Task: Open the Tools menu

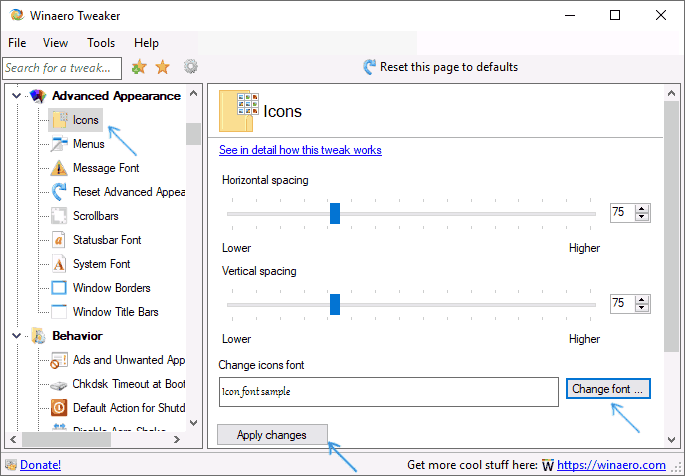Action: 101,43
